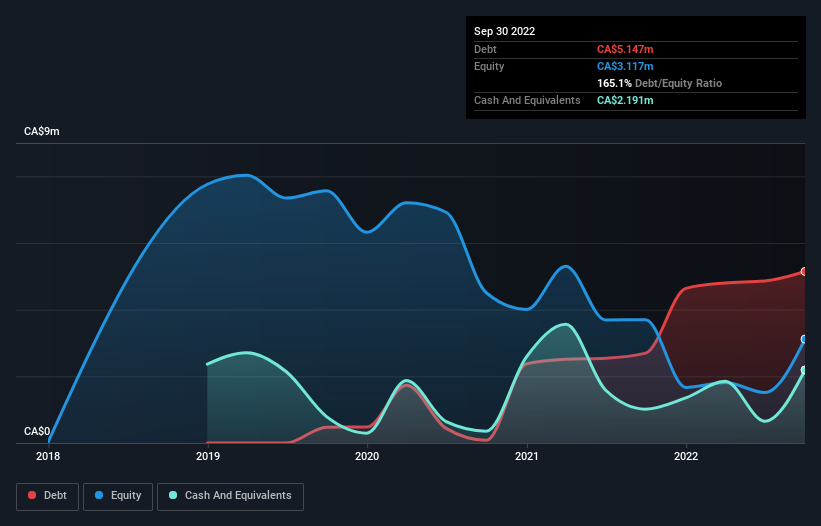821x526 pixels.
Task: Click the 2022 x-axis label
Action: tap(686, 456)
